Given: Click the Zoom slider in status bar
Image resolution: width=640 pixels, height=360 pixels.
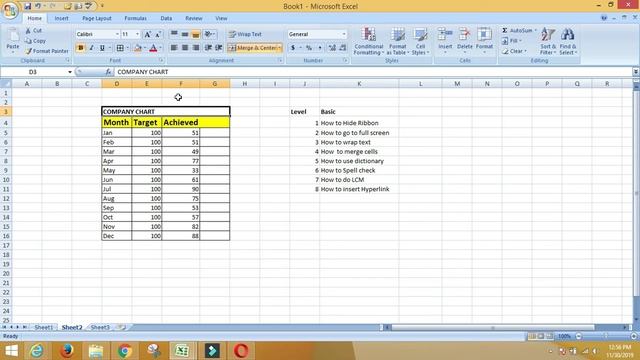Looking at the screenshot, I should 606,336.
